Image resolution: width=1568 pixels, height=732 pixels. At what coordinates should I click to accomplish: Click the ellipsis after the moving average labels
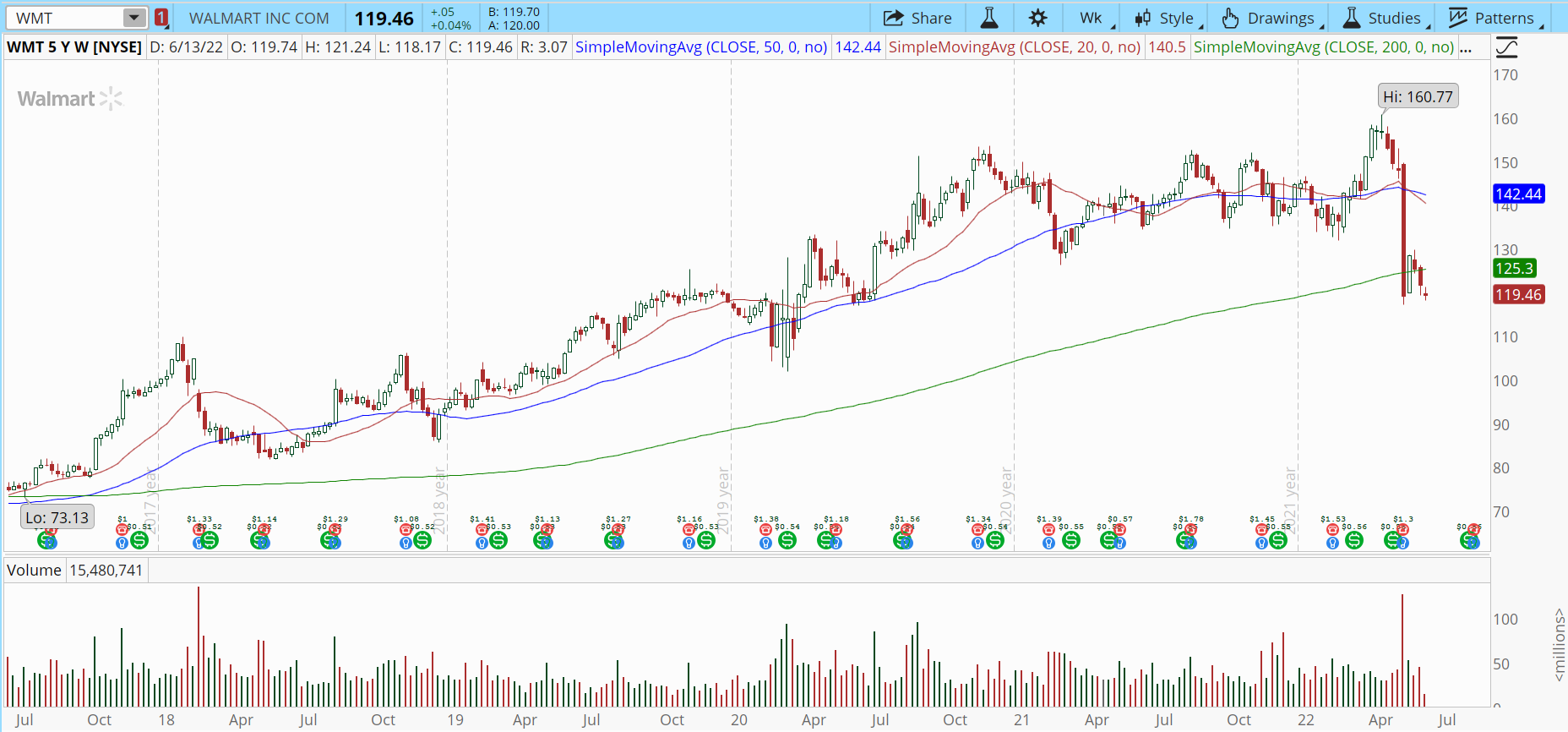tap(1466, 47)
